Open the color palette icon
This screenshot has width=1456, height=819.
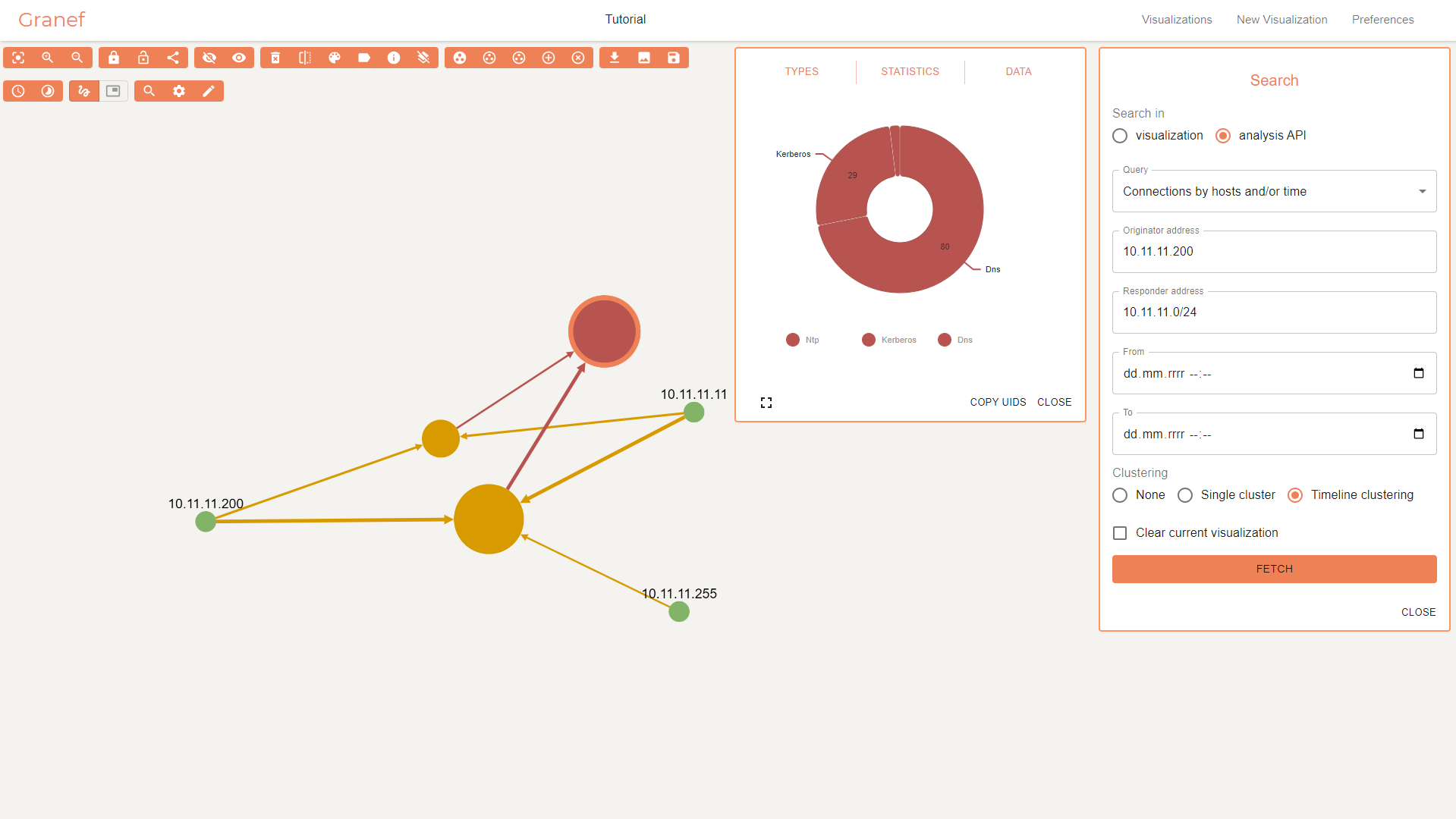click(x=335, y=58)
